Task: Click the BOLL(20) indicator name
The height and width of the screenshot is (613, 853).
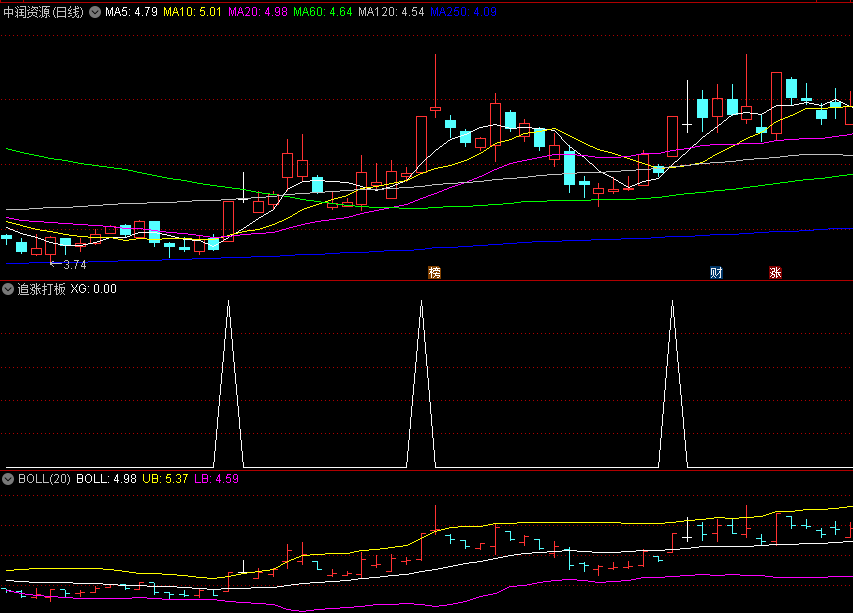Action: point(44,479)
